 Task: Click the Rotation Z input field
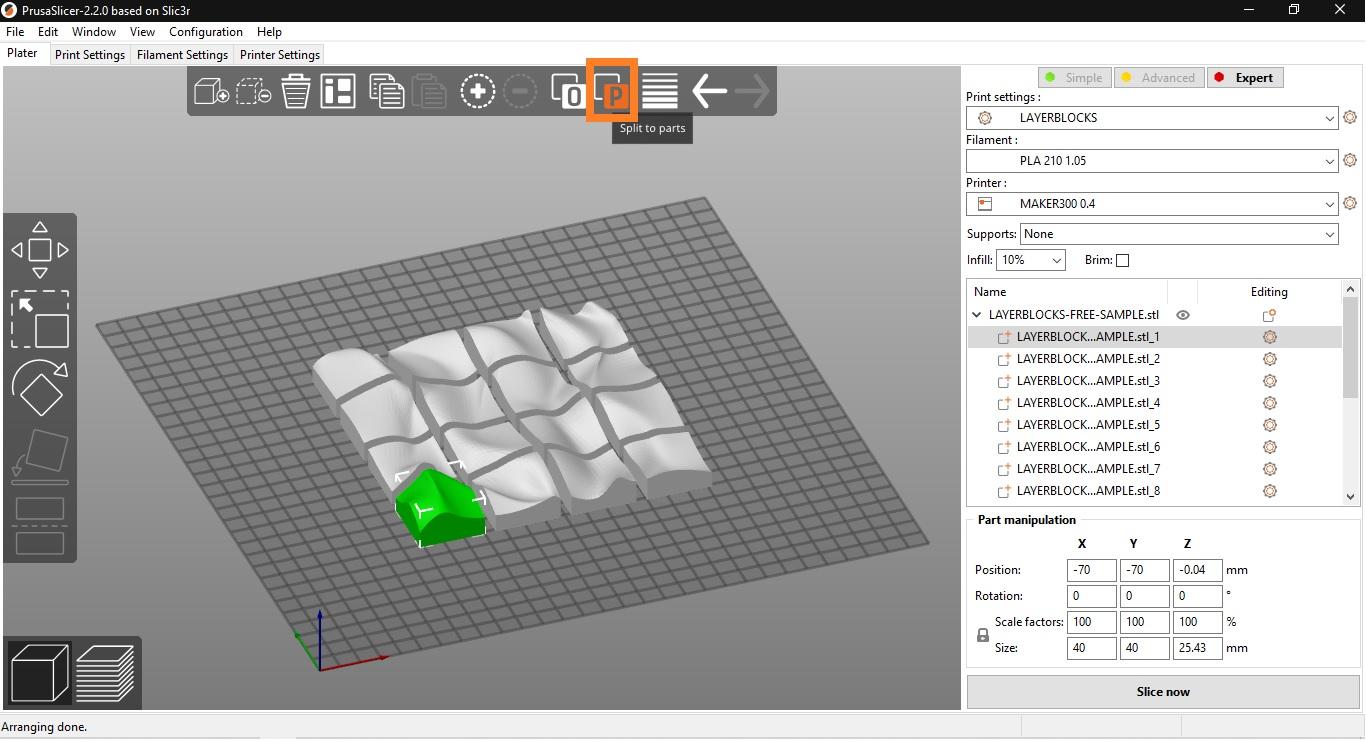1198,596
